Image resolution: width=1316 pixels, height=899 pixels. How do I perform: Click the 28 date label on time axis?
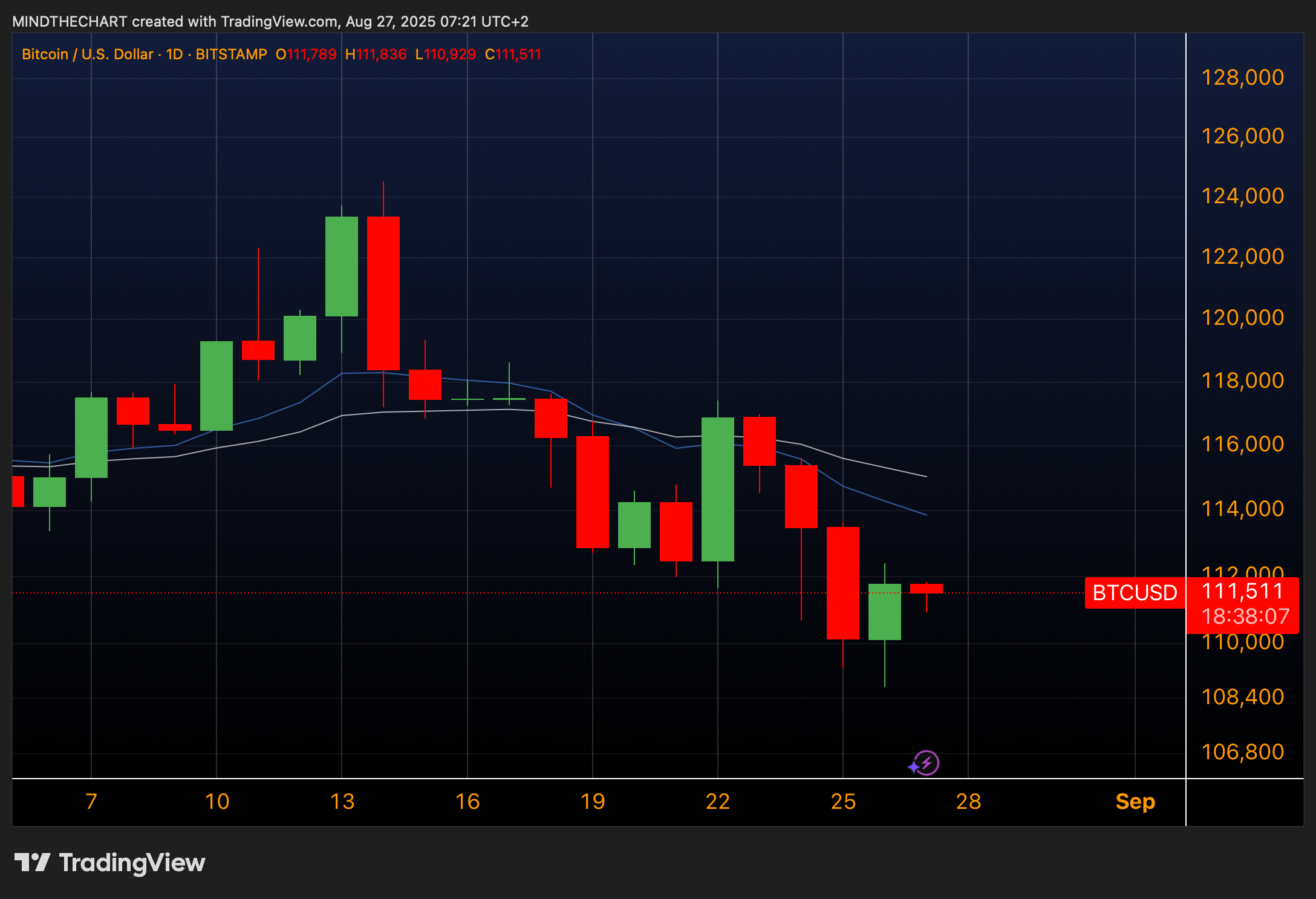point(968,802)
